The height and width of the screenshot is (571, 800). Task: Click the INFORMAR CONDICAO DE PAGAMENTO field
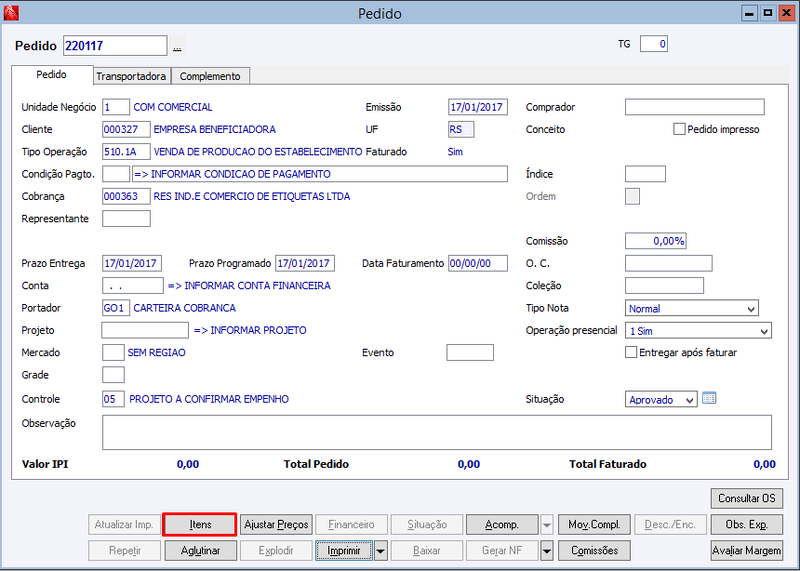point(320,174)
